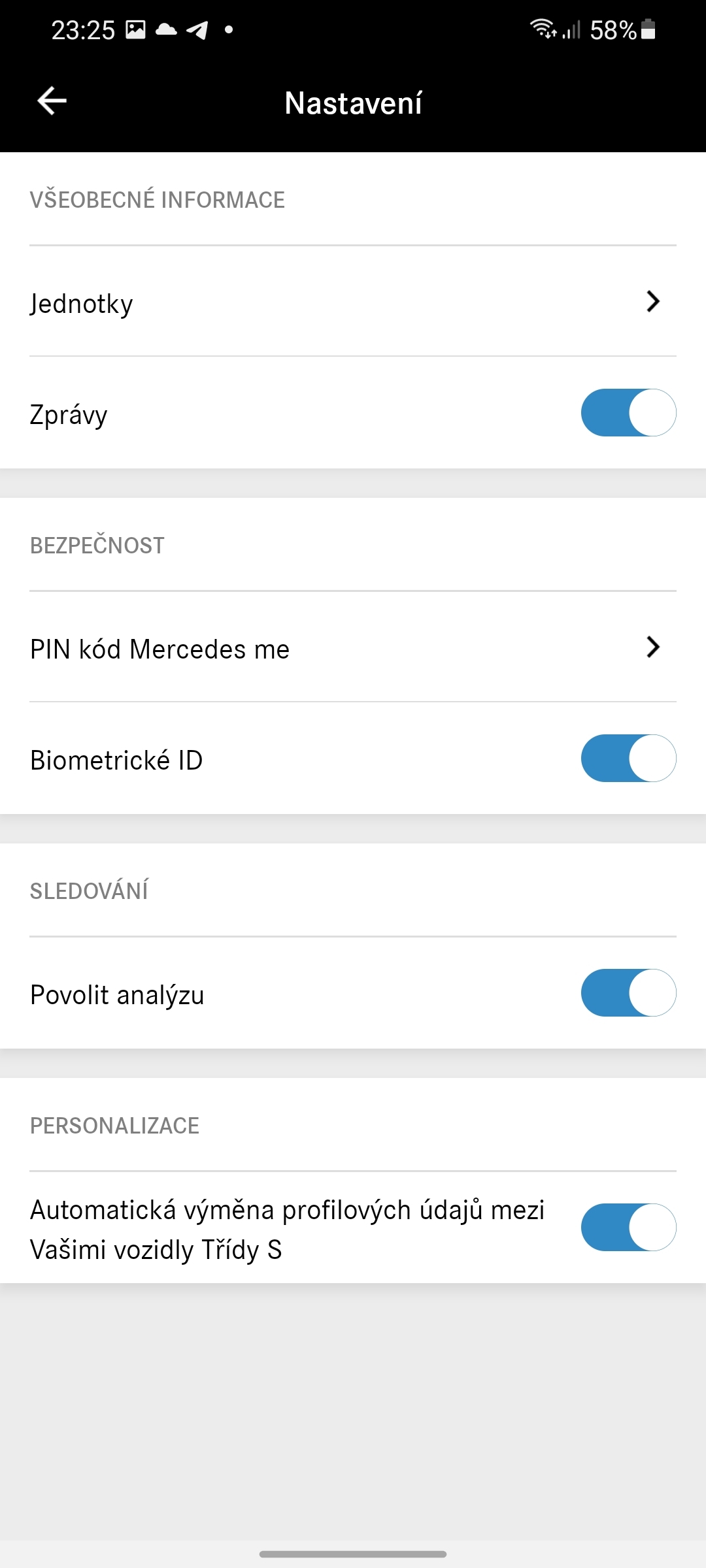
Task: Switch off Automatická výměna profilových údajů
Action: 628,1227
